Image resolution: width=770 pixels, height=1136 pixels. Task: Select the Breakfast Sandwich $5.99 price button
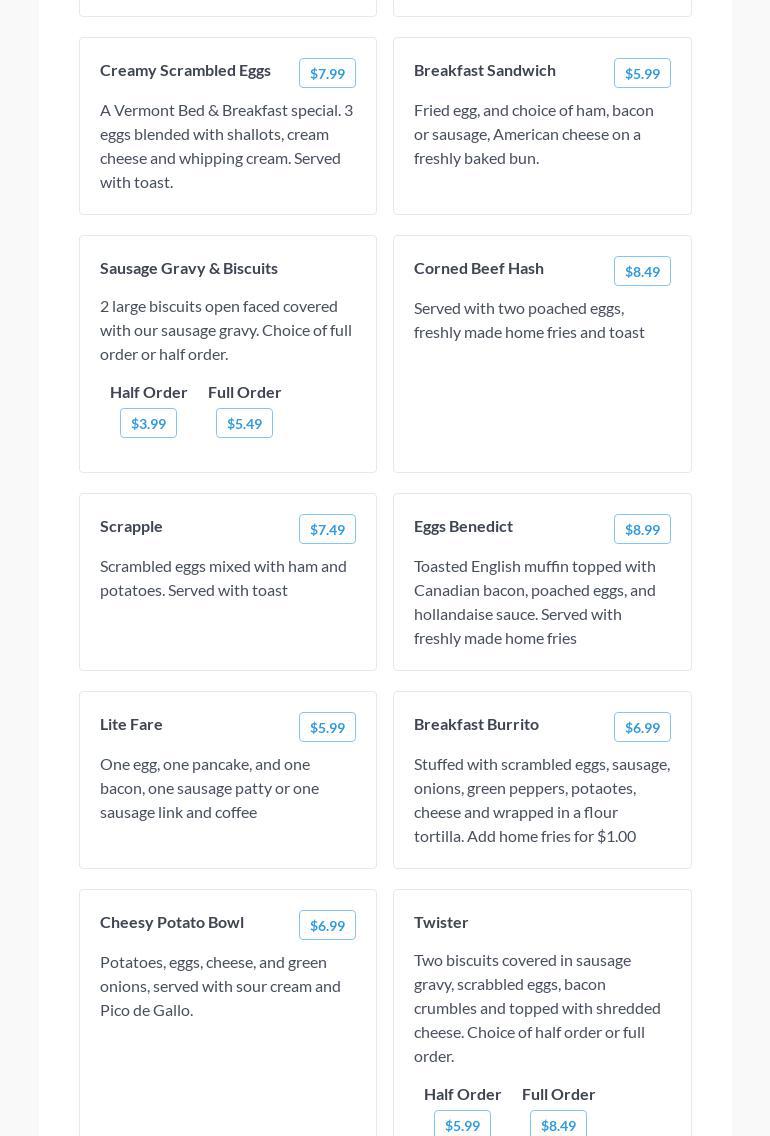pyautogui.click(x=642, y=73)
